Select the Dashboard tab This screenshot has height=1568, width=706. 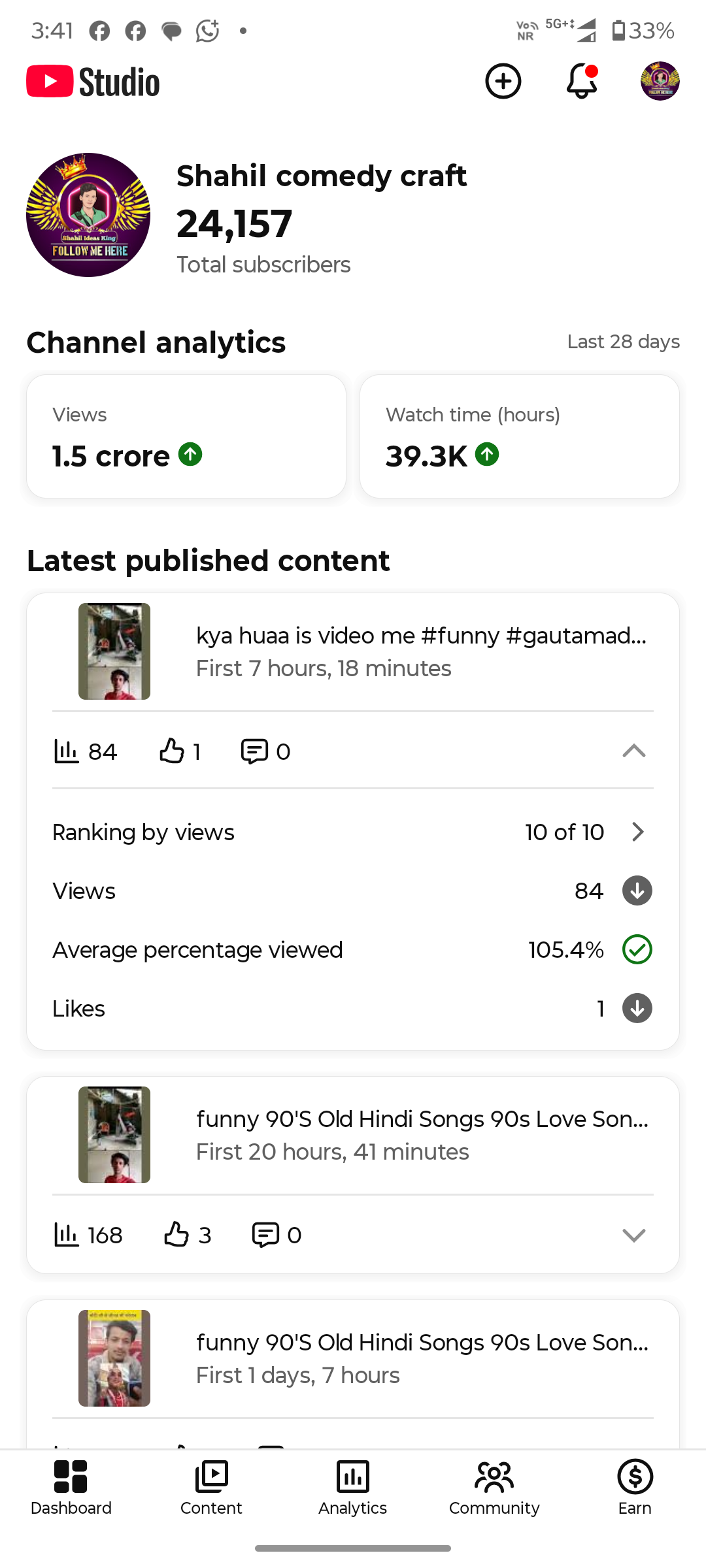click(71, 1488)
